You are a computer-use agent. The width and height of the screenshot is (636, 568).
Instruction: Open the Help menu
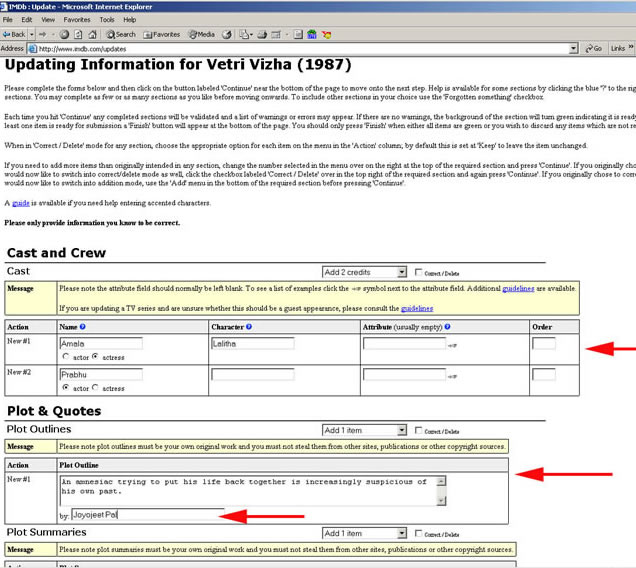click(129, 19)
